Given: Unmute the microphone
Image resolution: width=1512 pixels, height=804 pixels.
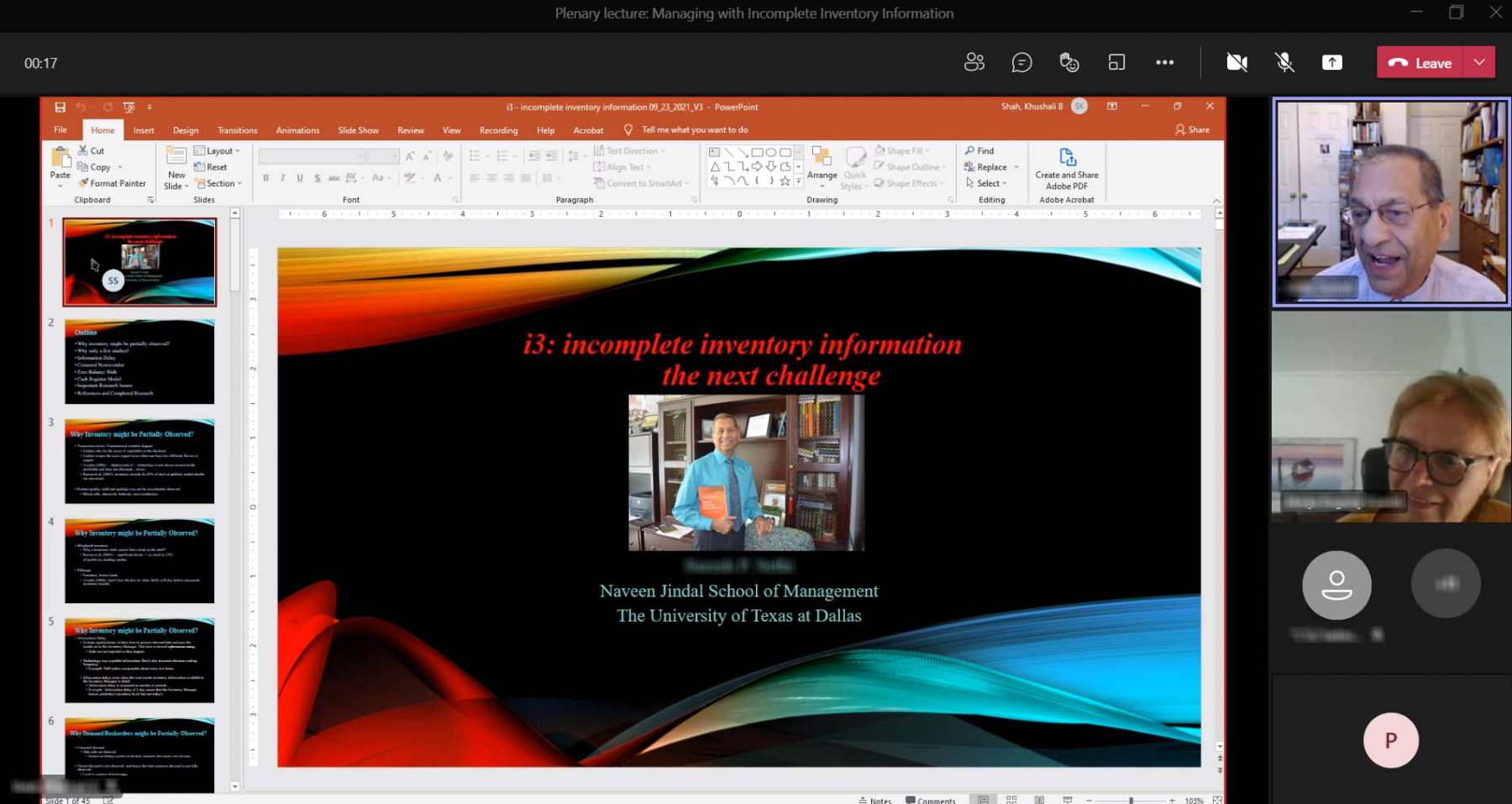Looking at the screenshot, I should (x=1284, y=62).
